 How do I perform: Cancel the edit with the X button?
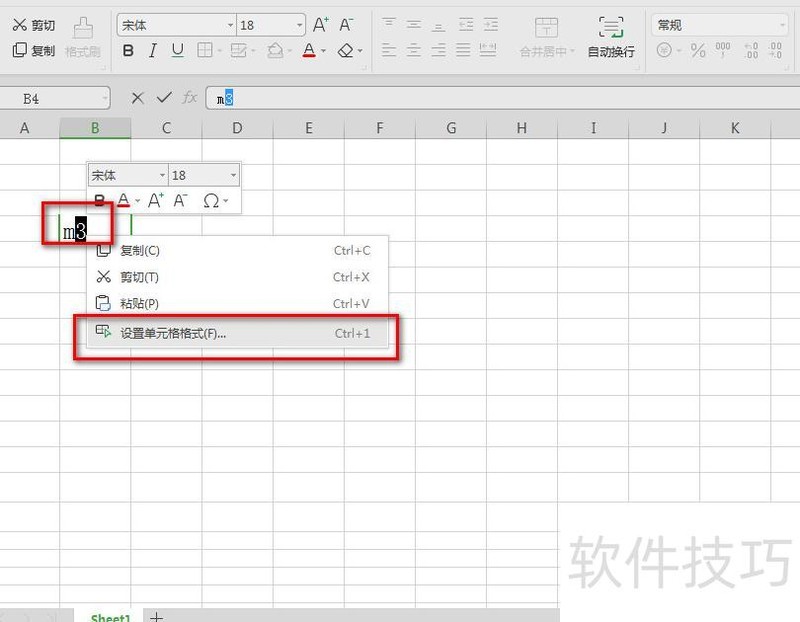click(x=138, y=98)
